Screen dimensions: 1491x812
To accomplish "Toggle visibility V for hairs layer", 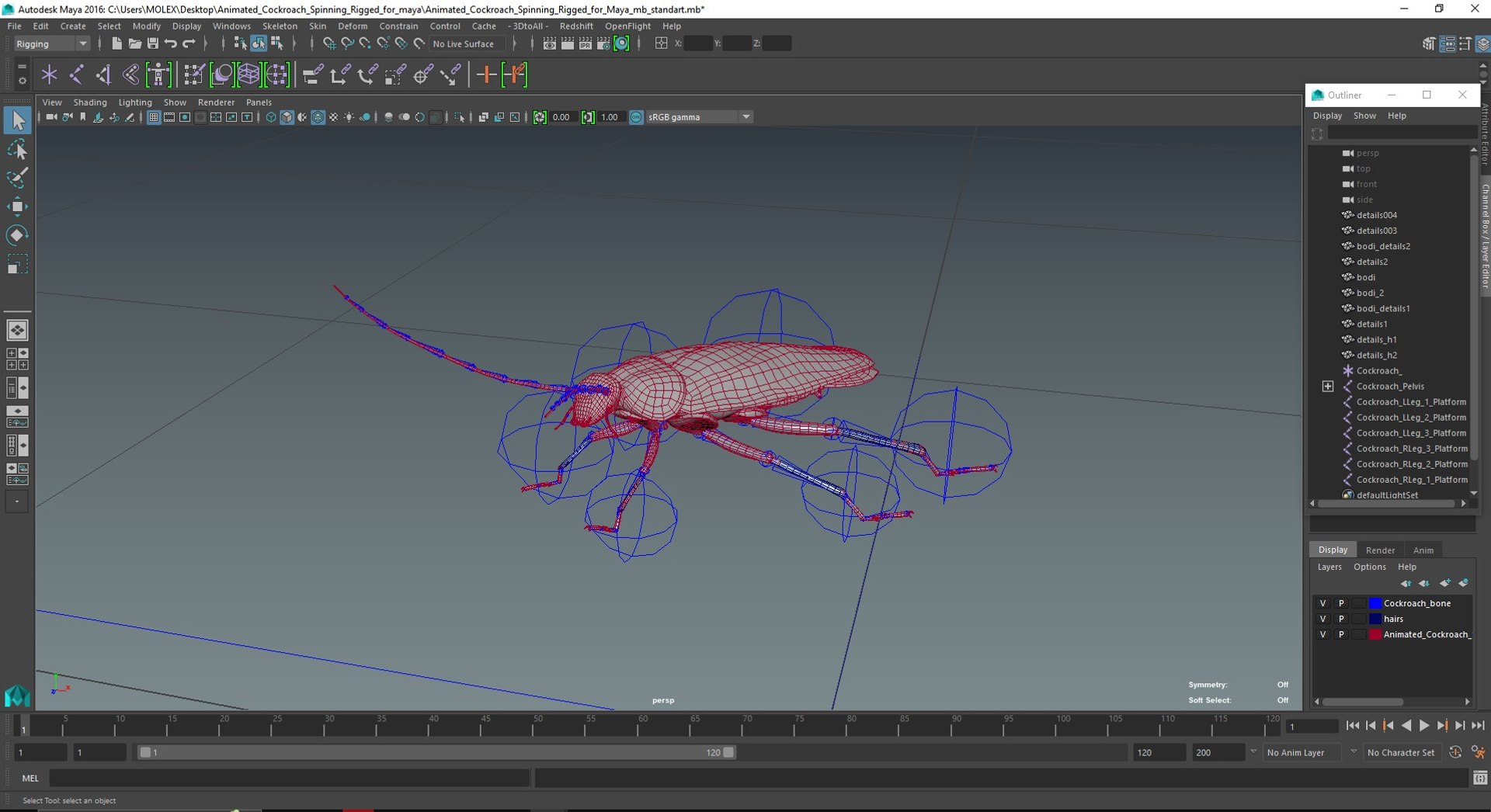I will click(x=1322, y=619).
